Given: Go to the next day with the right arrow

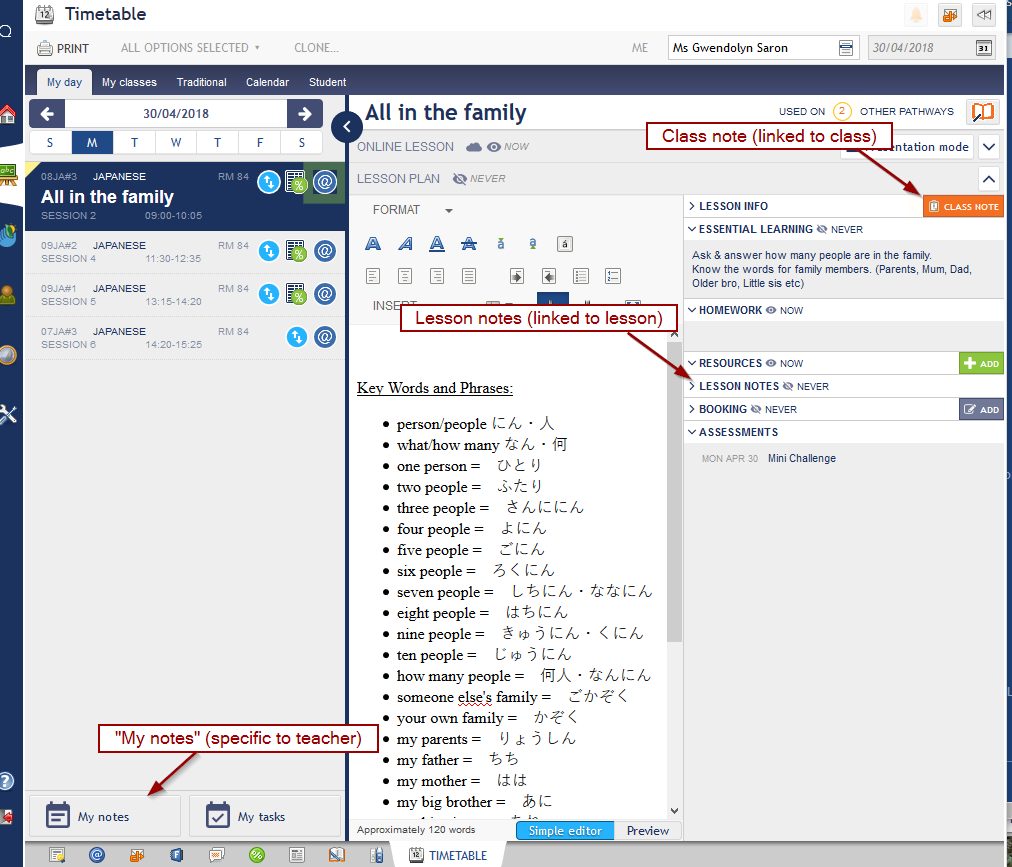Looking at the screenshot, I should click(304, 114).
